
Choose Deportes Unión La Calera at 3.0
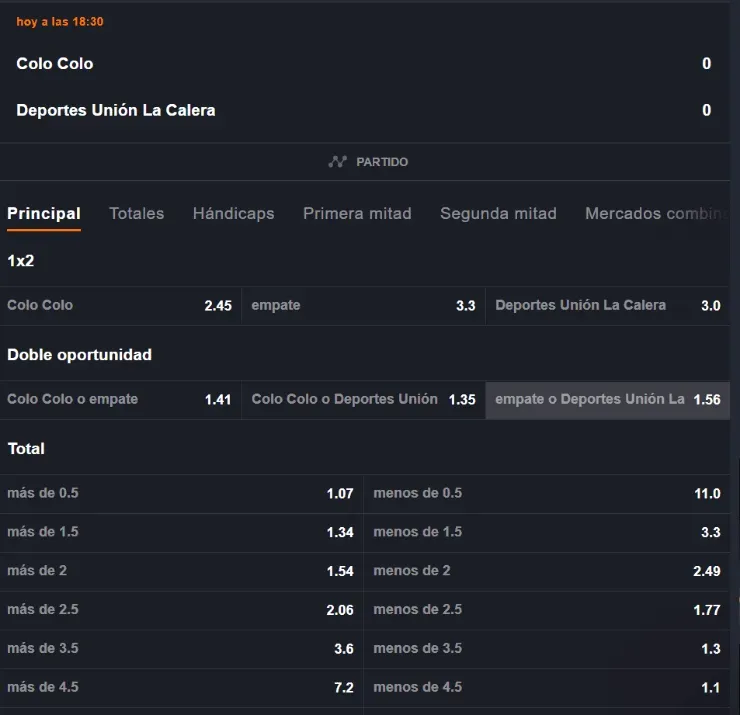(608, 305)
